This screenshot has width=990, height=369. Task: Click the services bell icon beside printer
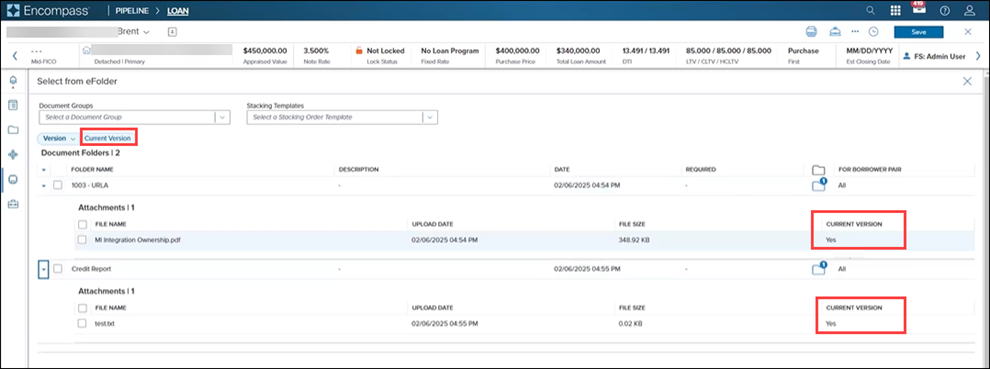tap(835, 32)
